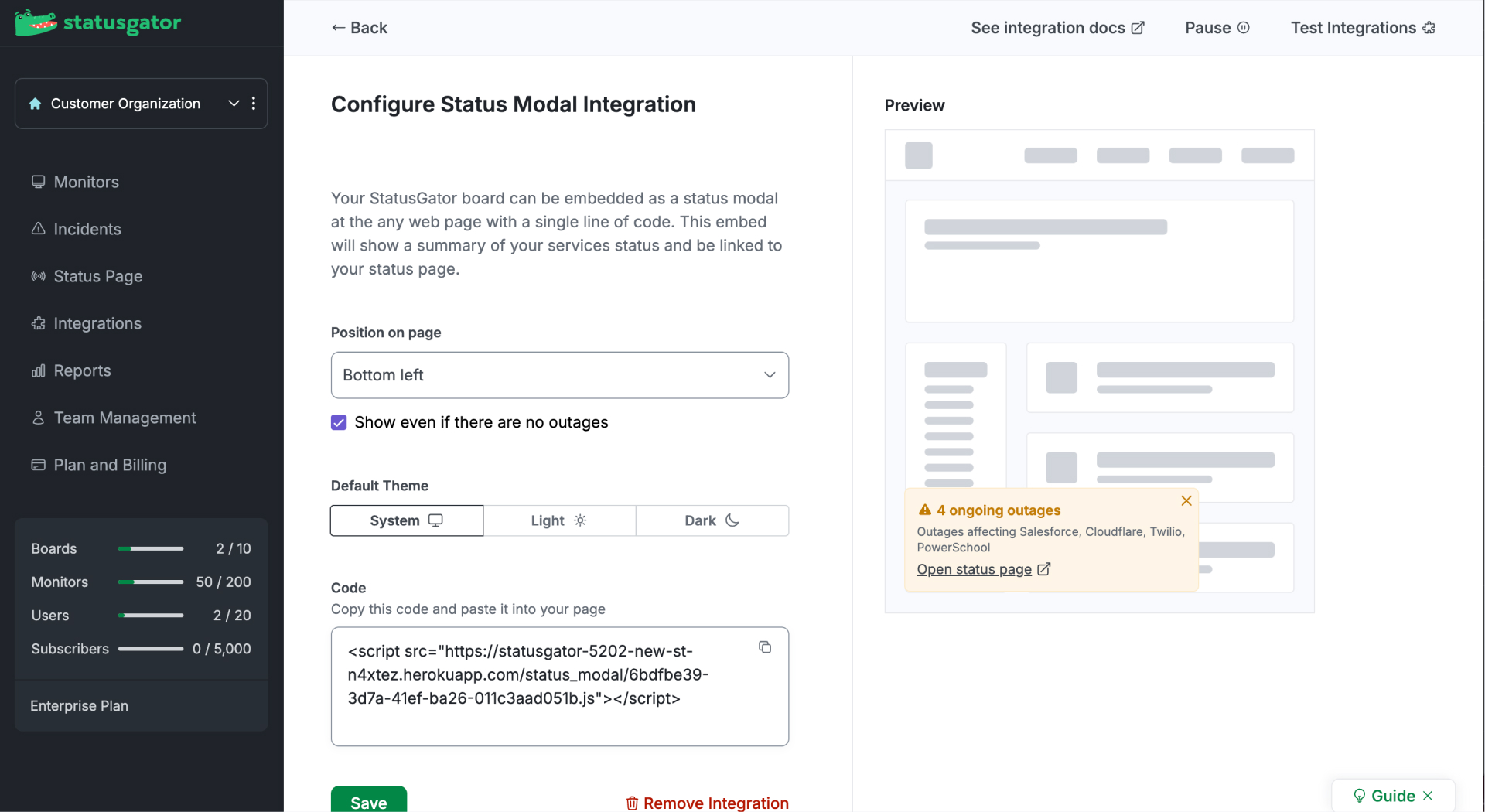Image resolution: width=1485 pixels, height=812 pixels.
Task: Click the "2 / 10" boards count
Action: (233, 548)
